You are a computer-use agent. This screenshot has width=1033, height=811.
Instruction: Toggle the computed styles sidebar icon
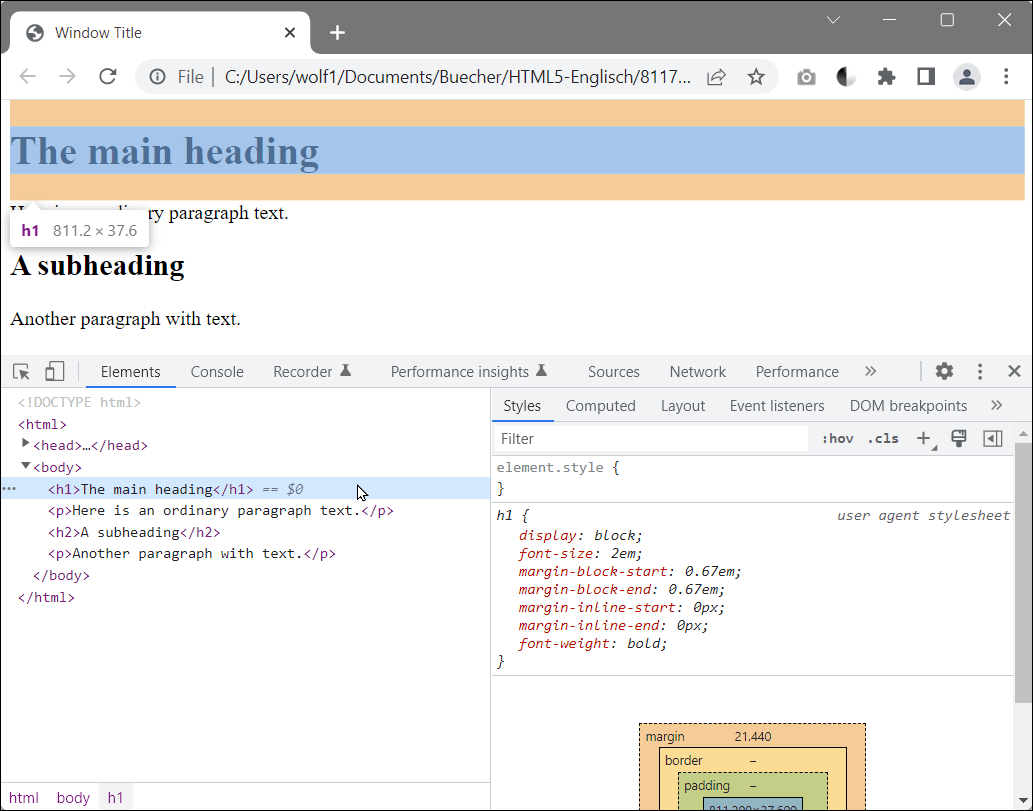click(992, 439)
